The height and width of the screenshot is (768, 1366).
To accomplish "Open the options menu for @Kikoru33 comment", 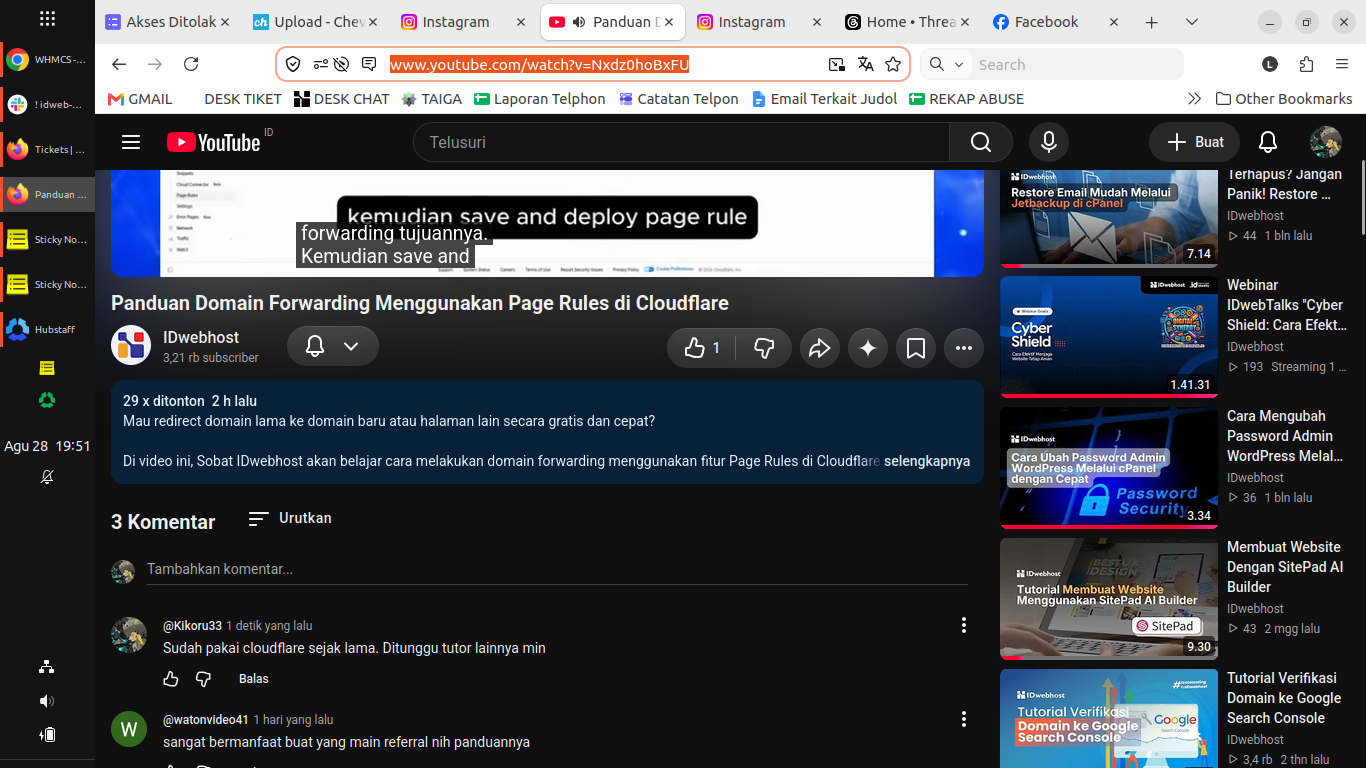I will tap(964, 625).
